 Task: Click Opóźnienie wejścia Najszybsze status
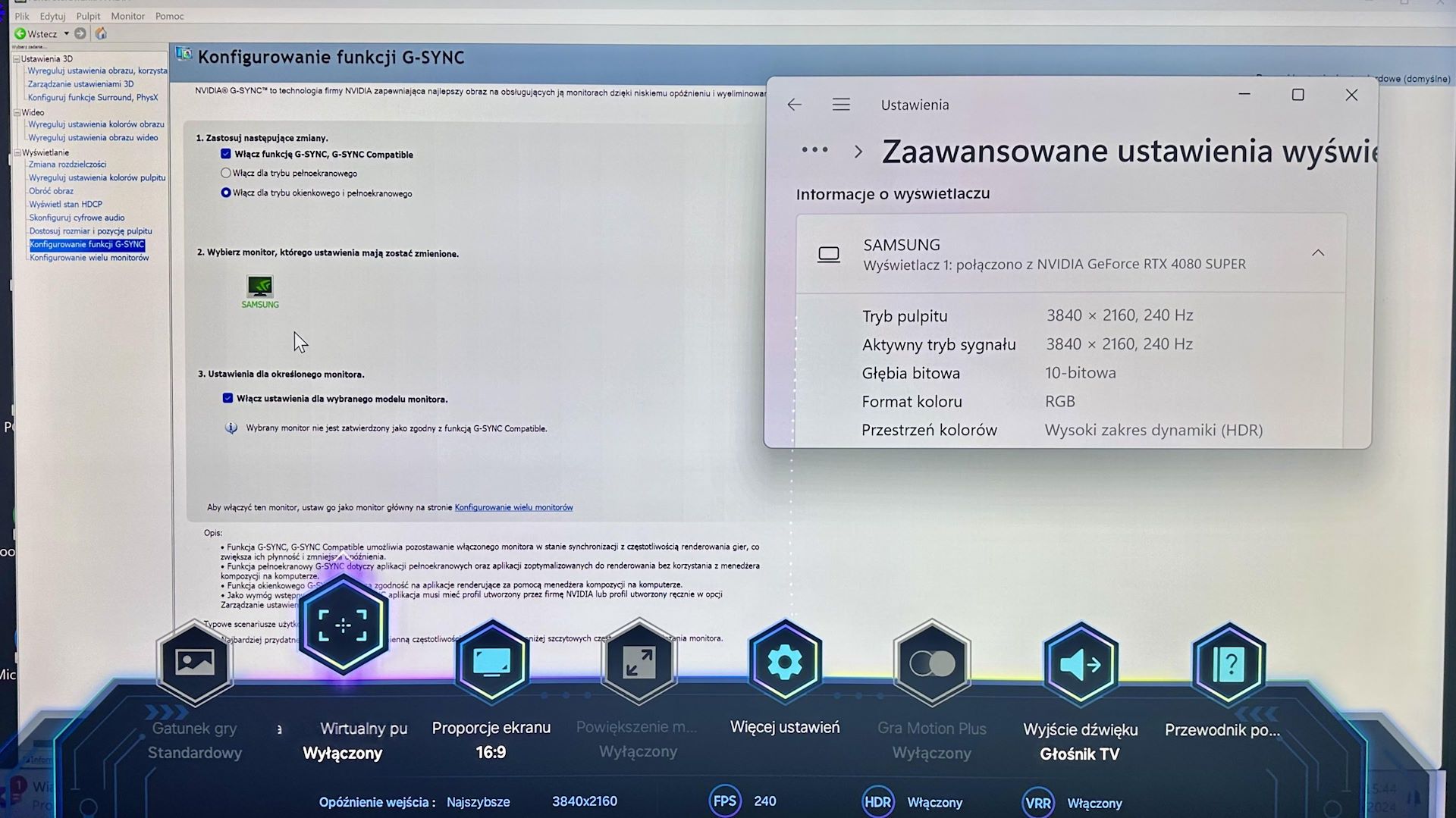click(414, 801)
